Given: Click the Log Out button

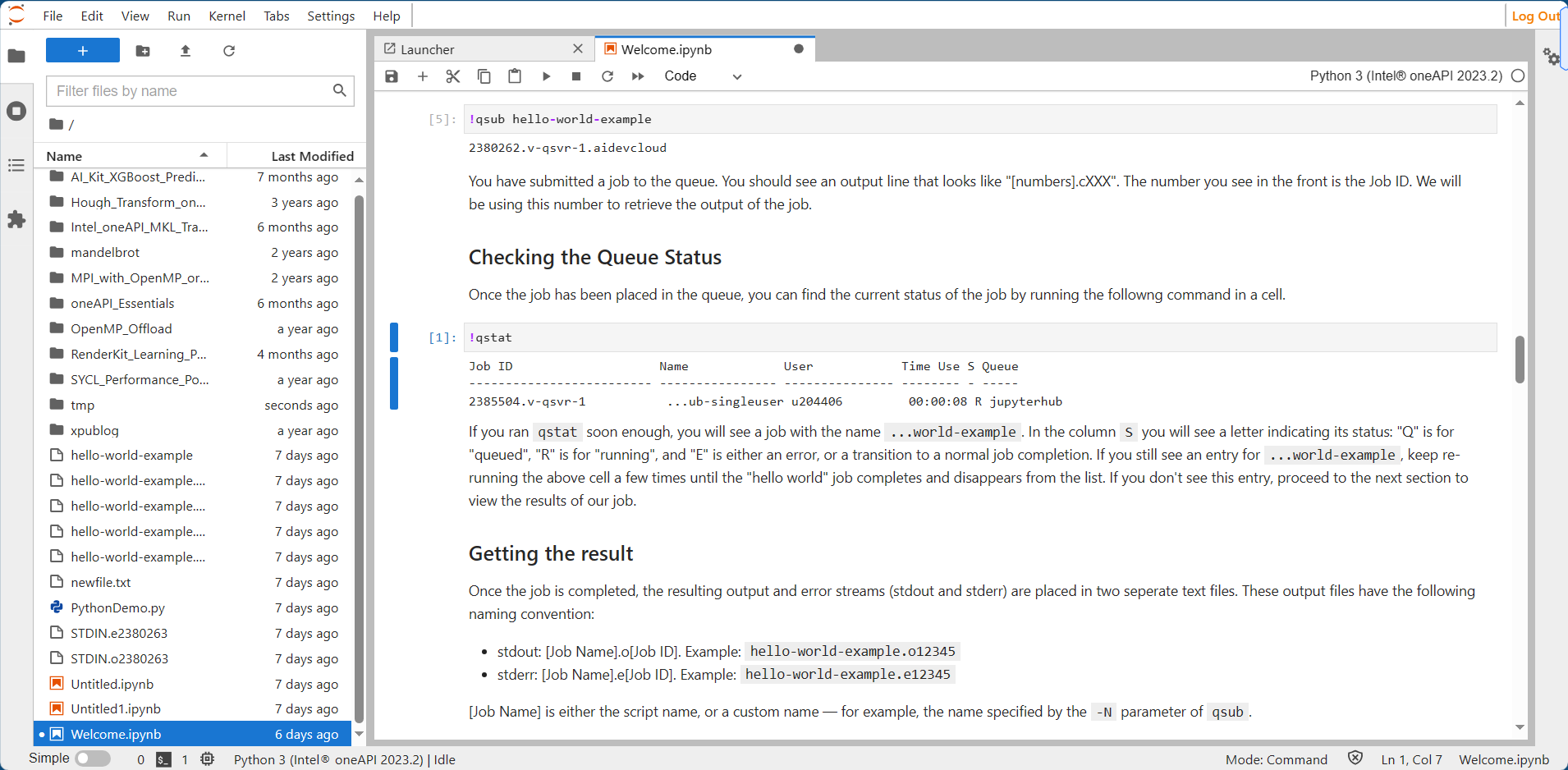Looking at the screenshot, I should pyautogui.click(x=1534, y=16).
